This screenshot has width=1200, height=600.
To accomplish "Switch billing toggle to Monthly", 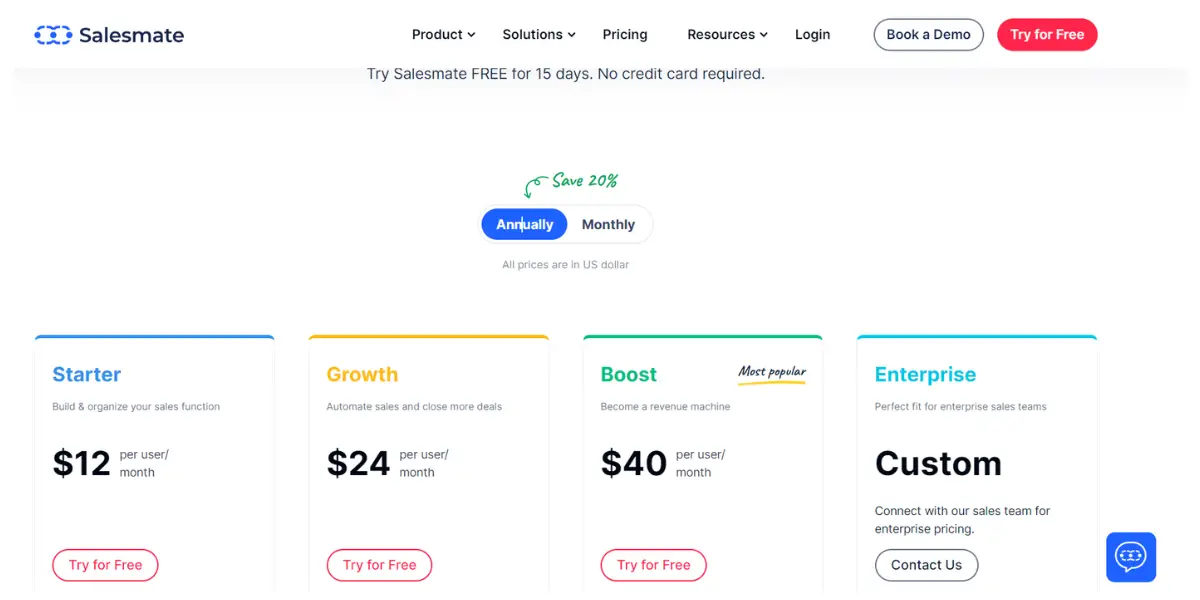I will (608, 224).
